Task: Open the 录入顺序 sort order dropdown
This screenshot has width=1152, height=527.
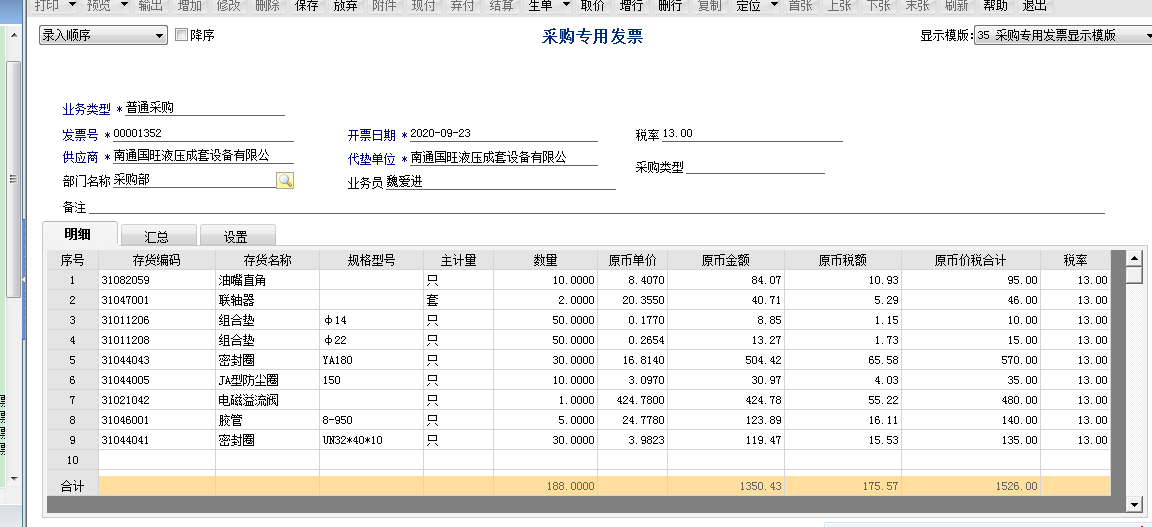Action: tap(104, 35)
